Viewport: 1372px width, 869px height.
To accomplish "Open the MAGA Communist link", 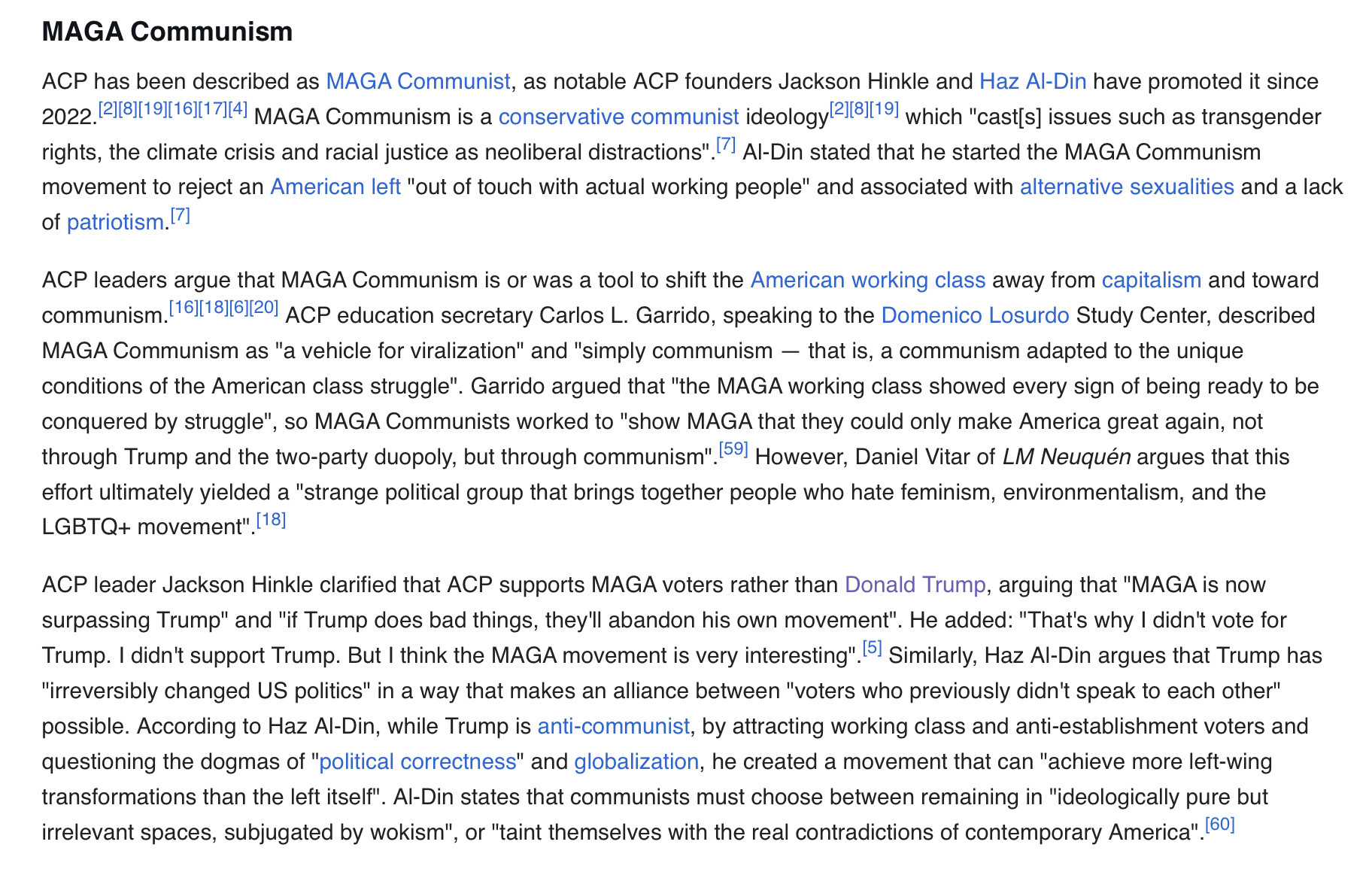I will click(417, 81).
